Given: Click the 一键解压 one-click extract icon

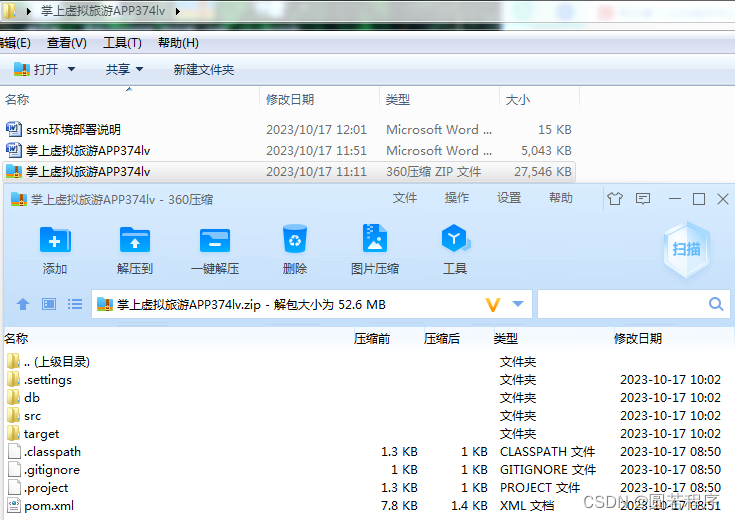Looking at the screenshot, I should (215, 241).
